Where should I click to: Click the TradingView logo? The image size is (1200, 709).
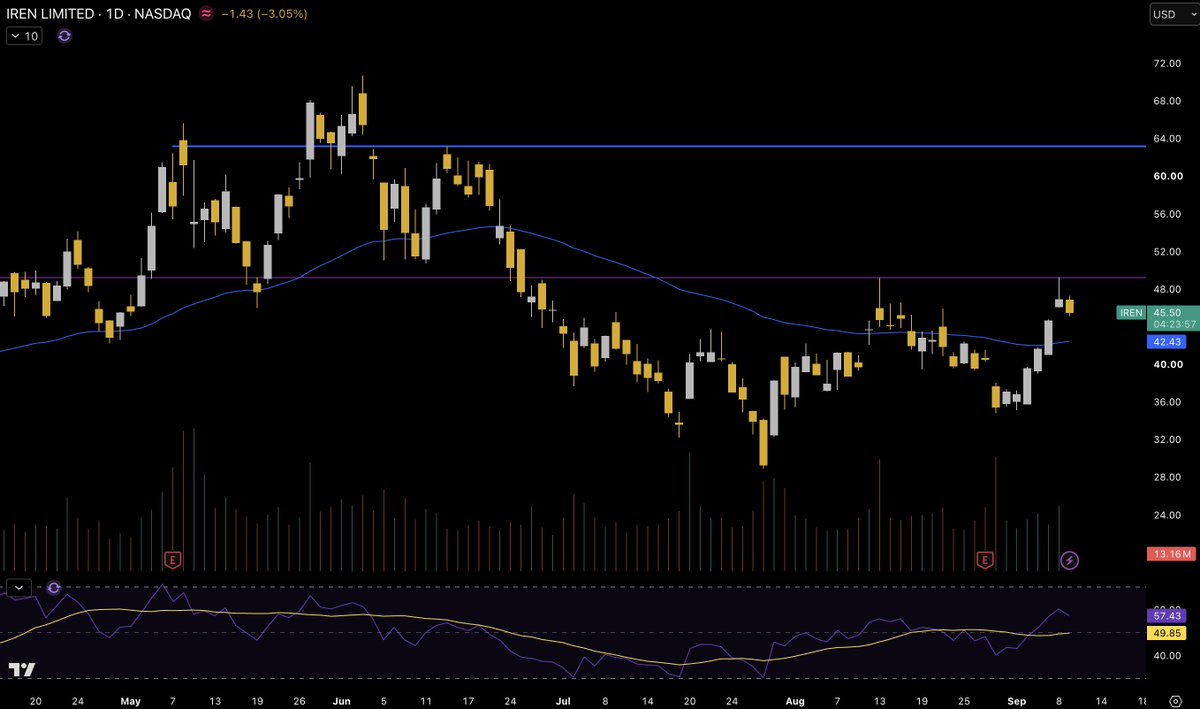pyautogui.click(x=22, y=670)
